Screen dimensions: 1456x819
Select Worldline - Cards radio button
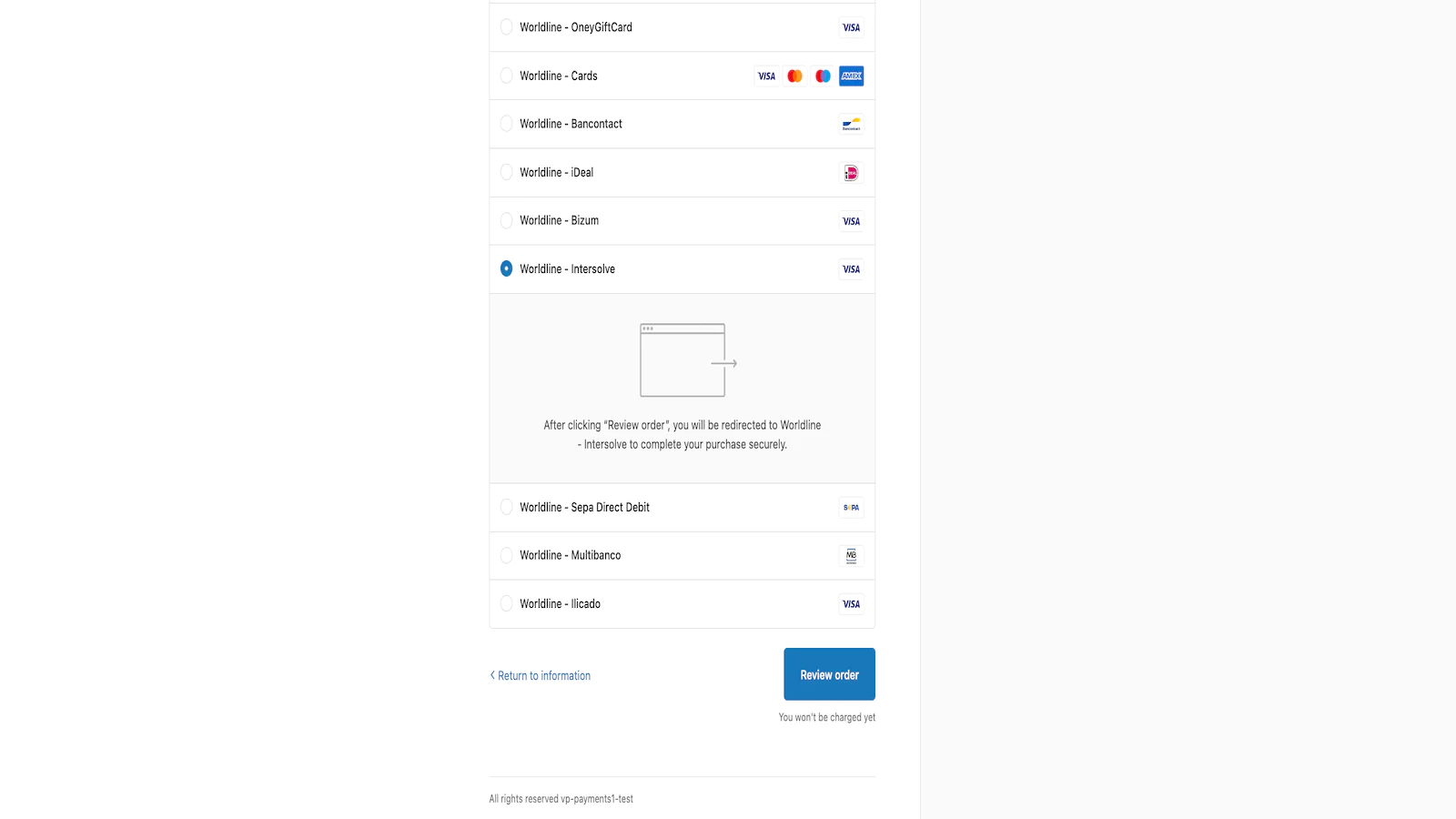point(506,76)
